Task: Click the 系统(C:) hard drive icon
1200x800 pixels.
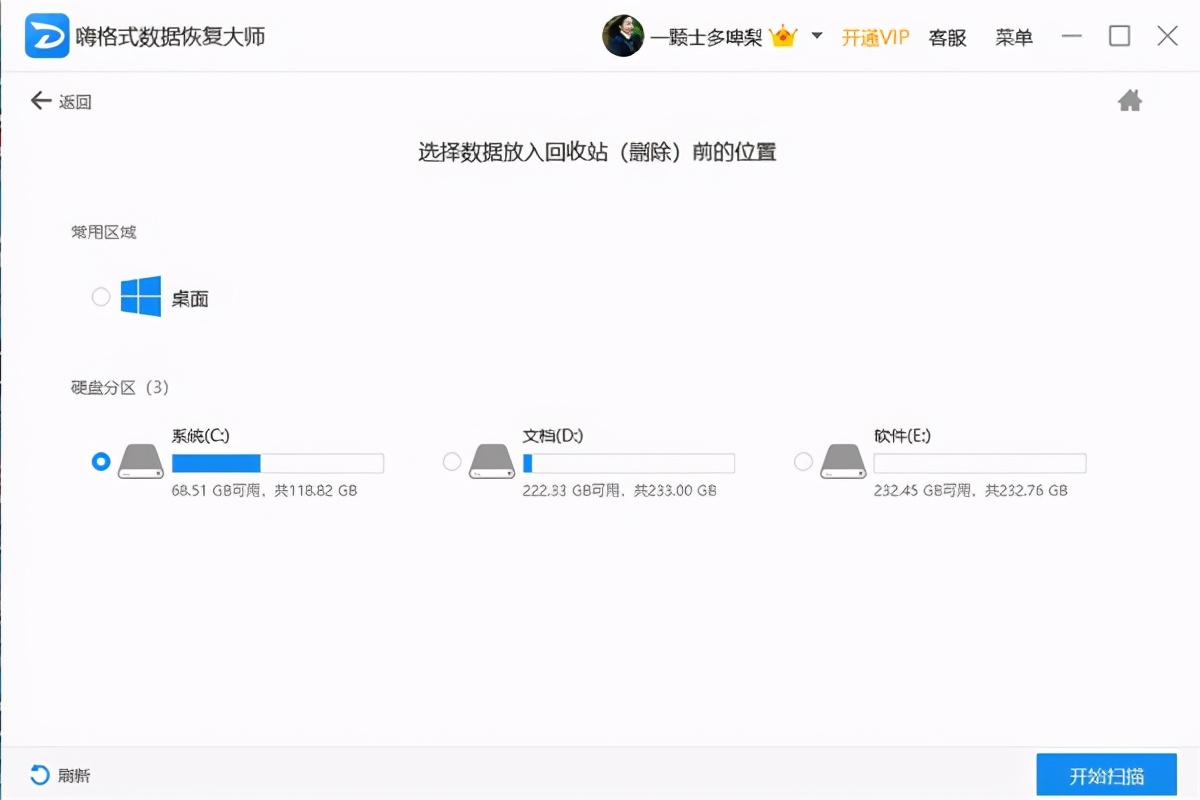Action: [x=140, y=462]
